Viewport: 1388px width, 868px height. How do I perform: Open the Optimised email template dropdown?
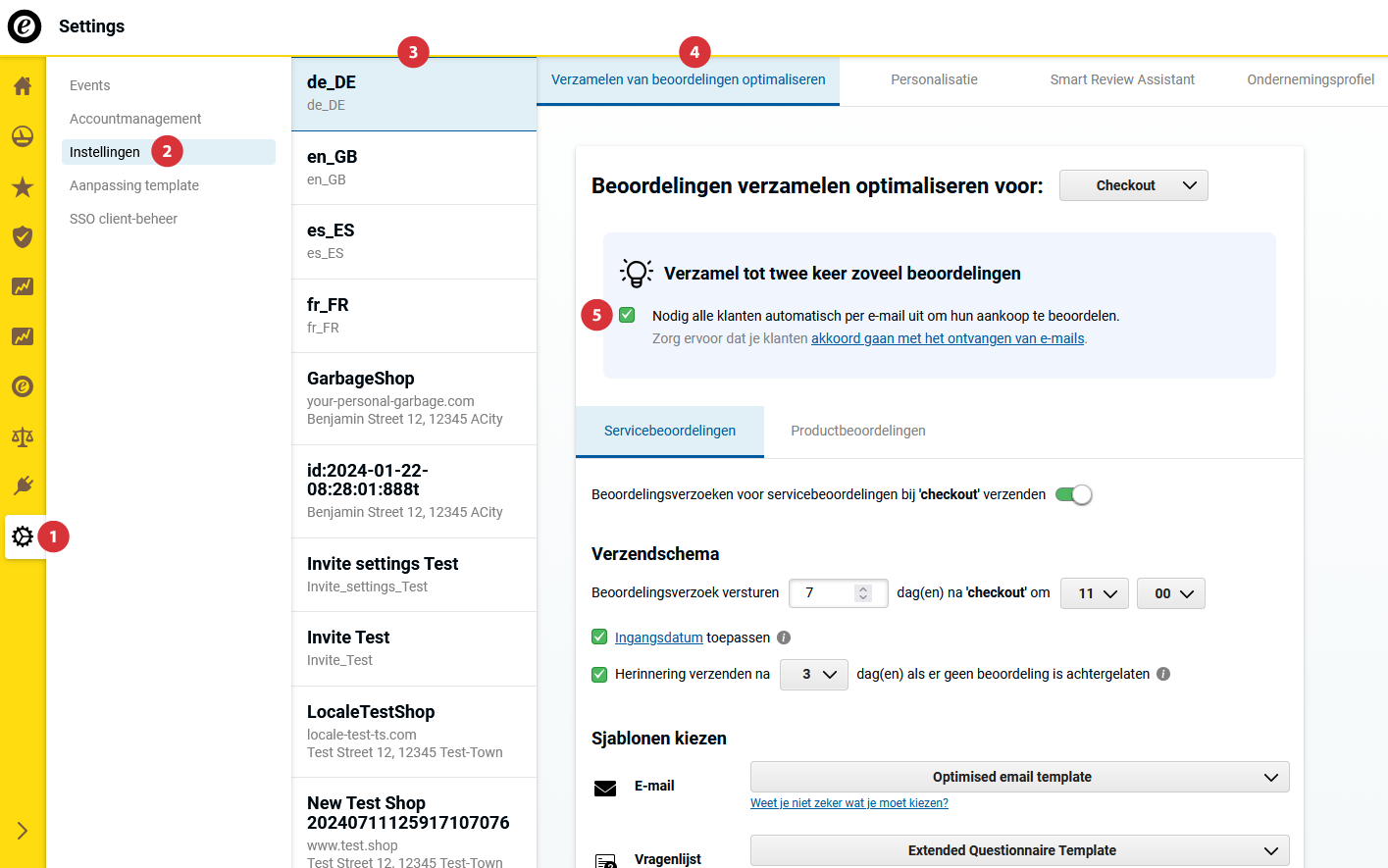click(x=1019, y=777)
